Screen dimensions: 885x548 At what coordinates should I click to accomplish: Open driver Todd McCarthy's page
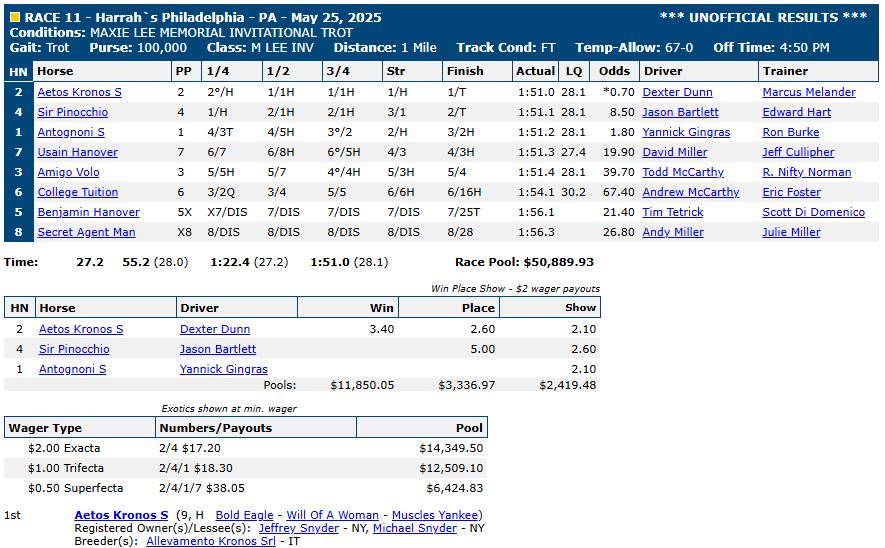(683, 172)
